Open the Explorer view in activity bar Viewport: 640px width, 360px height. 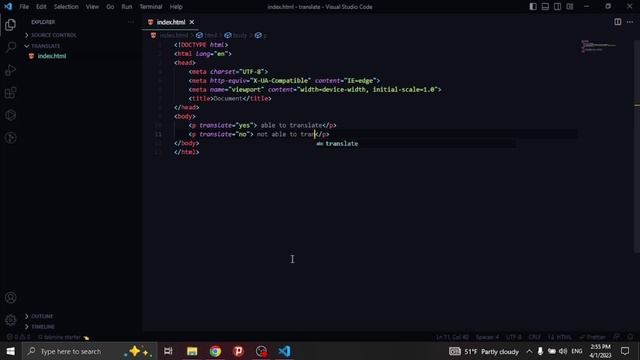11,25
